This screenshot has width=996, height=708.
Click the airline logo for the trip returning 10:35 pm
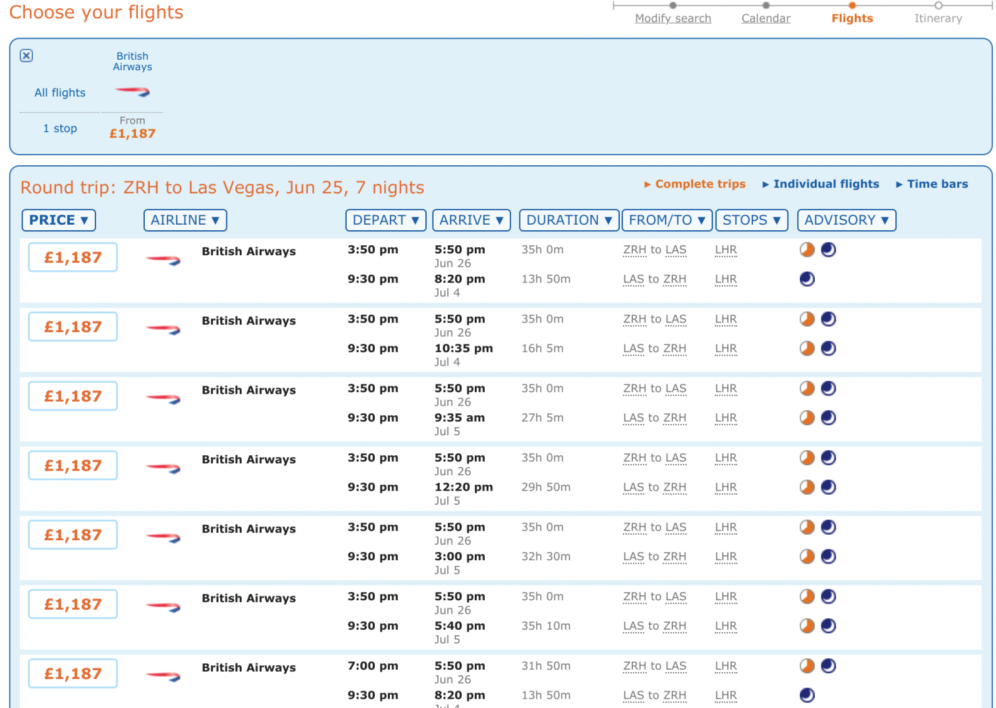[x=163, y=329]
